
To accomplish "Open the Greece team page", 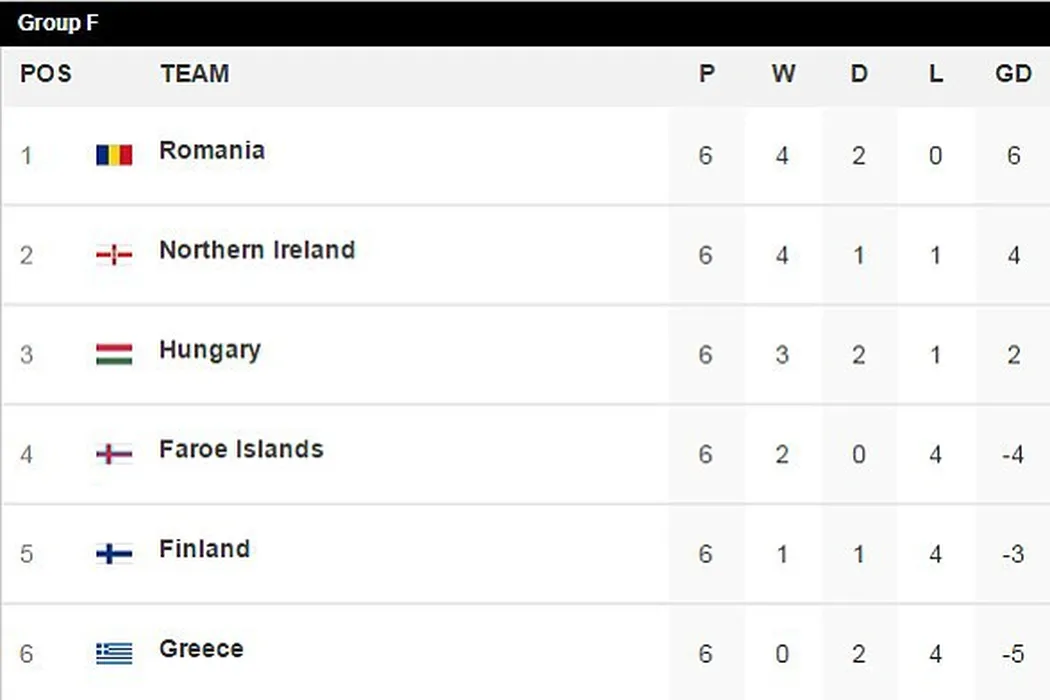I will [x=201, y=649].
